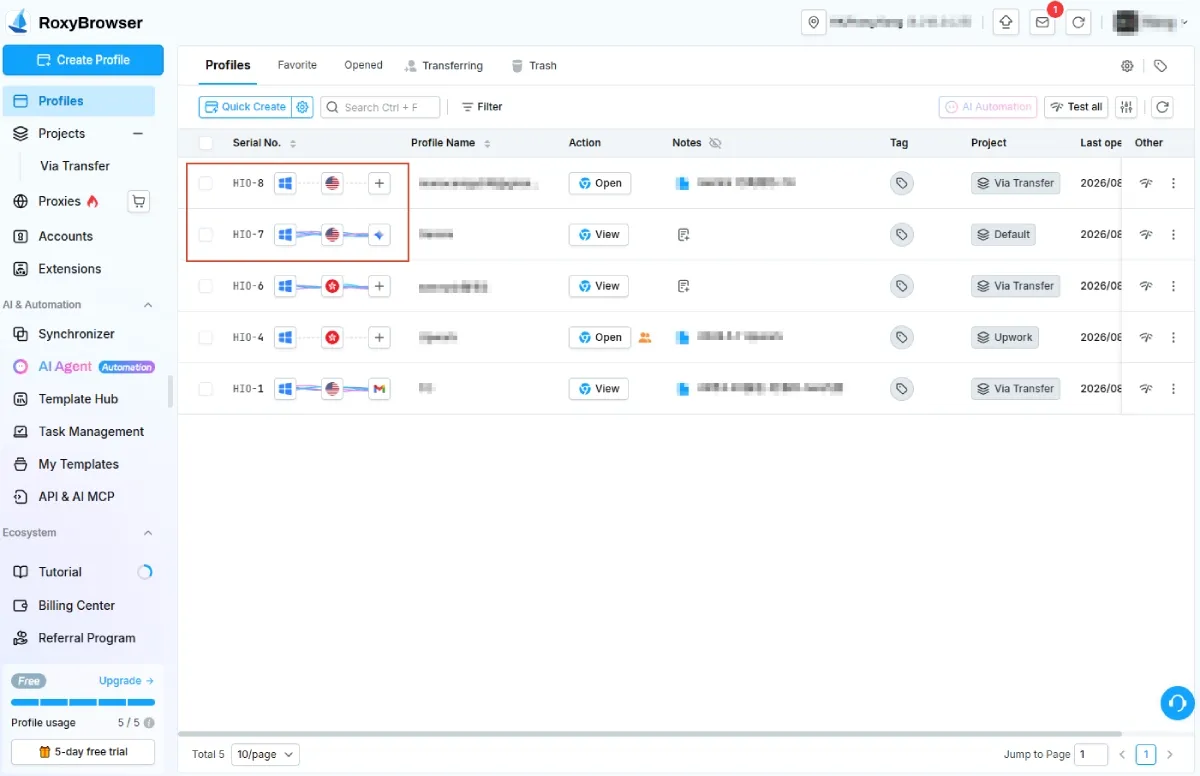Toggle the select all profiles checkbox
Viewport: 1200px width, 776px height.
click(x=206, y=143)
